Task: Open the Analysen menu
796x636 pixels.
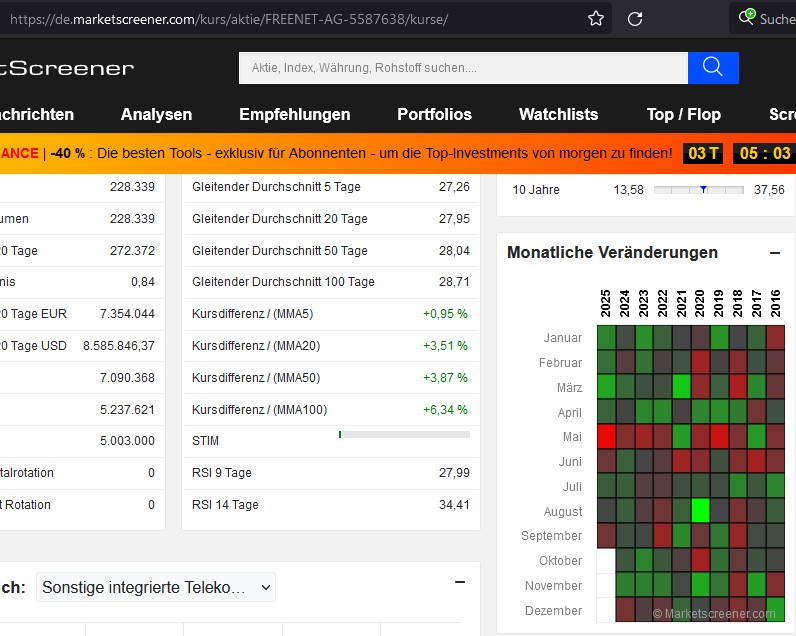Action: [x=156, y=114]
